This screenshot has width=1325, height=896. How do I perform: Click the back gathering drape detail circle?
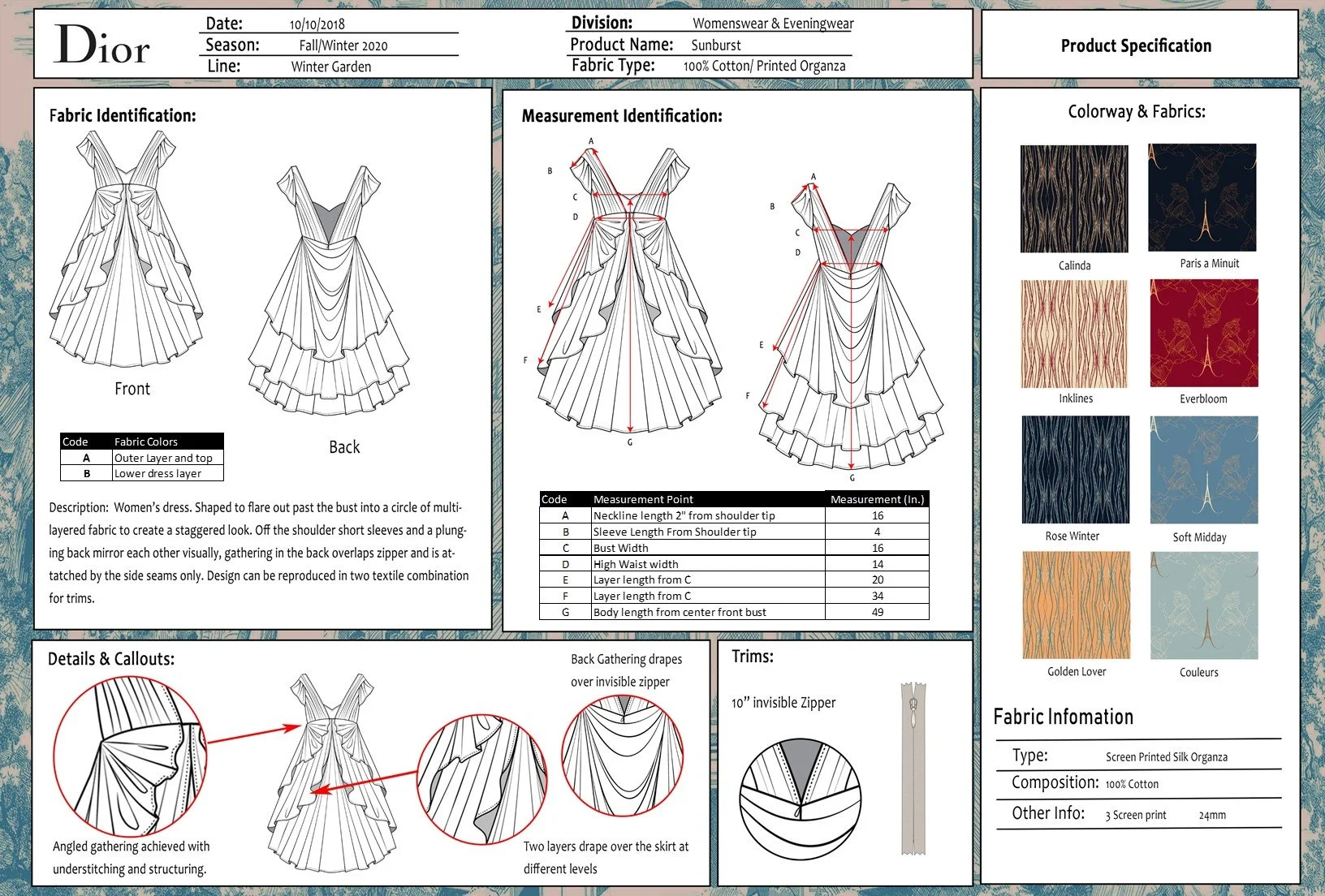623,756
